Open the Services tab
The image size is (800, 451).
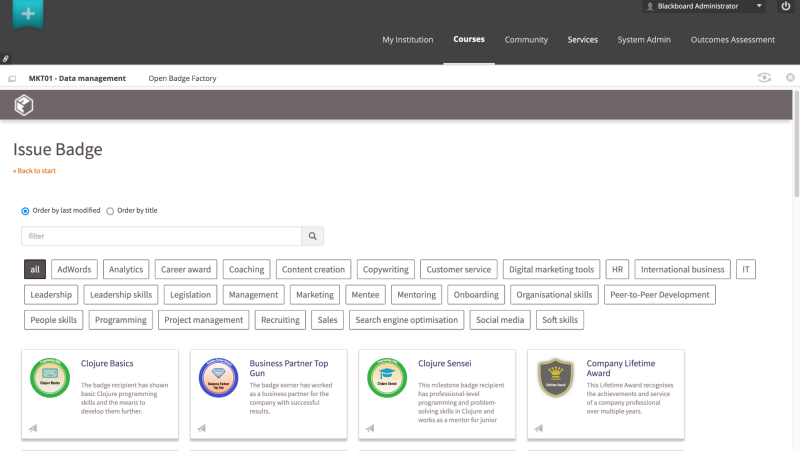point(583,39)
